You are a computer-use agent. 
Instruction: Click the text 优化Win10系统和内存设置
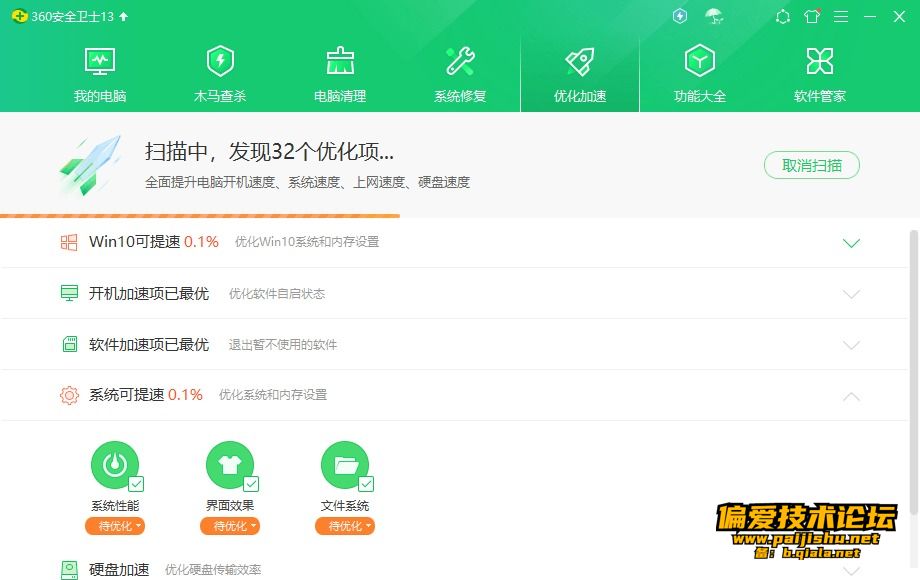tap(307, 242)
